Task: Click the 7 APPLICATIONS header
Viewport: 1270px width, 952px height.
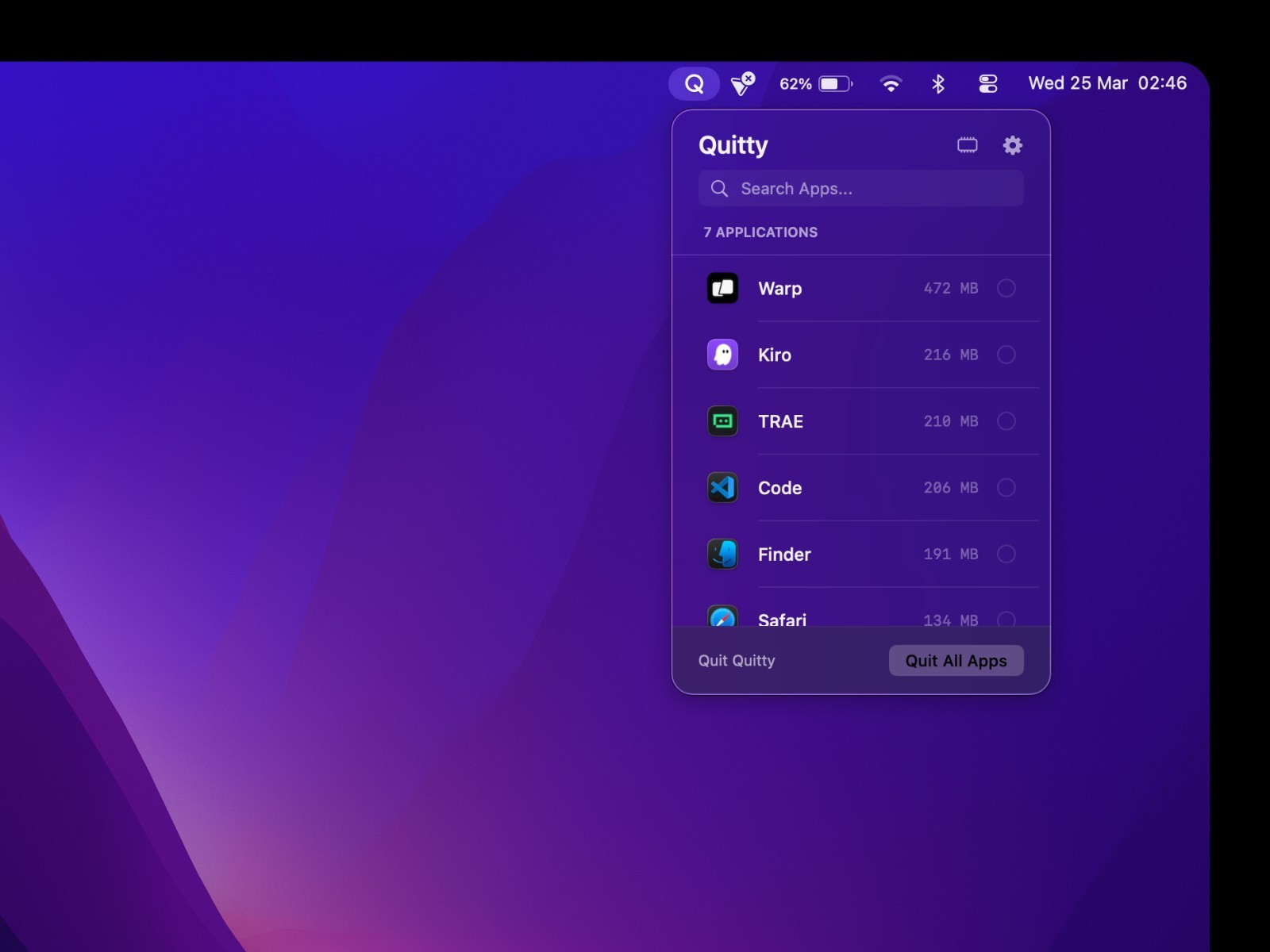Action: 760,232
